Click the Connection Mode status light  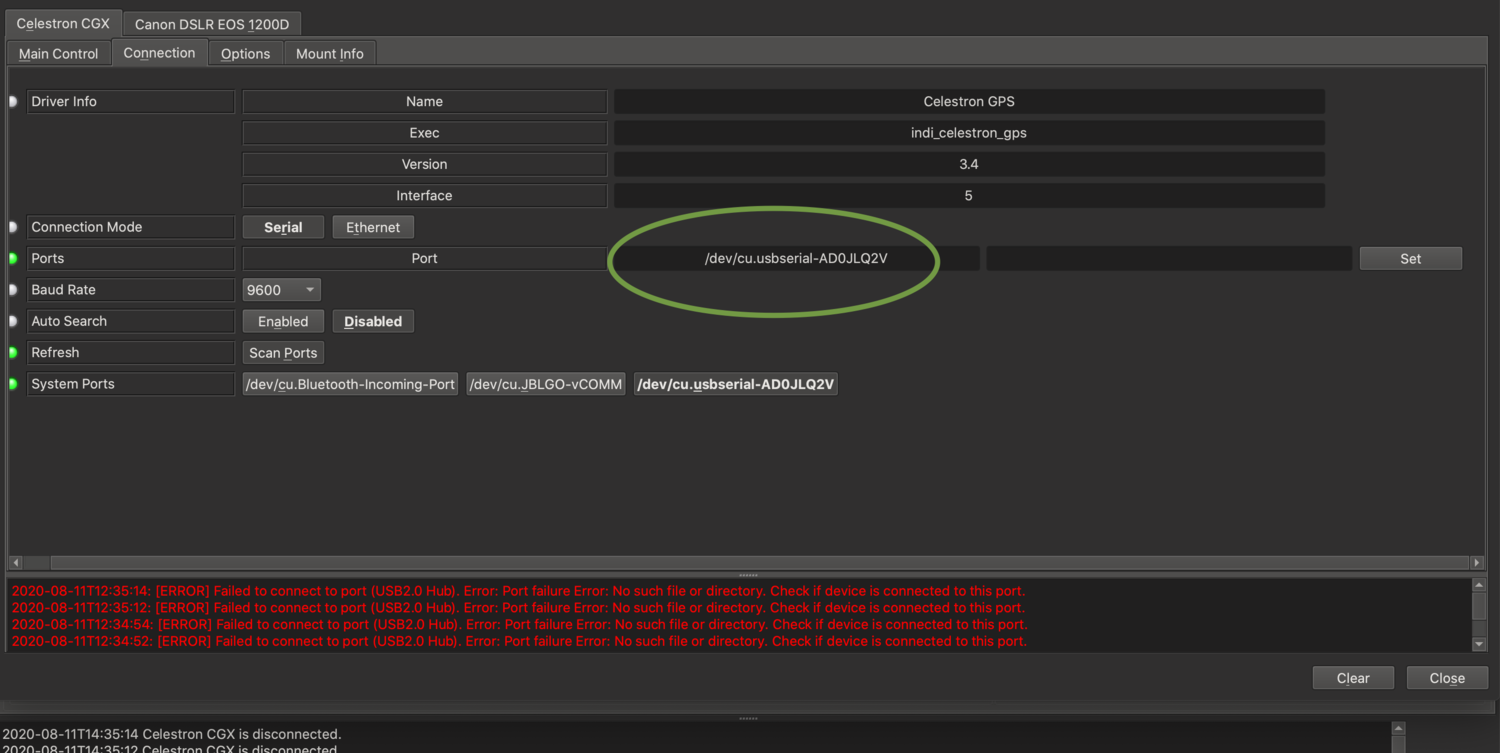coord(14,227)
